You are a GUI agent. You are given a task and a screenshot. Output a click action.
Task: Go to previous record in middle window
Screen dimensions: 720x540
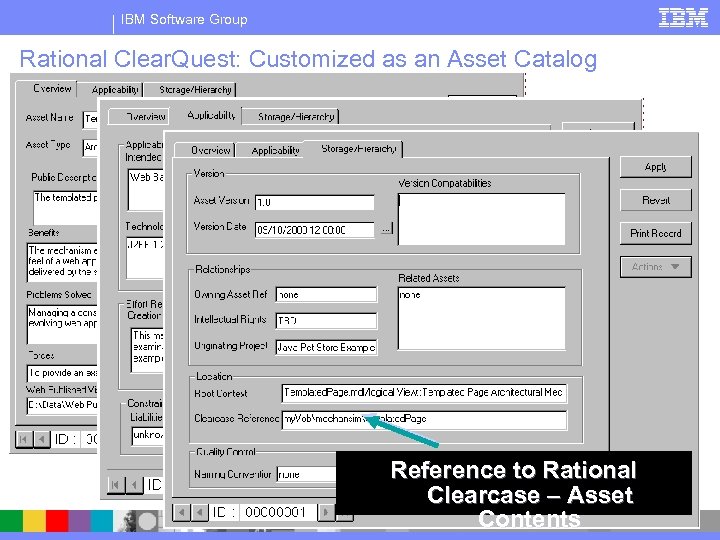134,484
